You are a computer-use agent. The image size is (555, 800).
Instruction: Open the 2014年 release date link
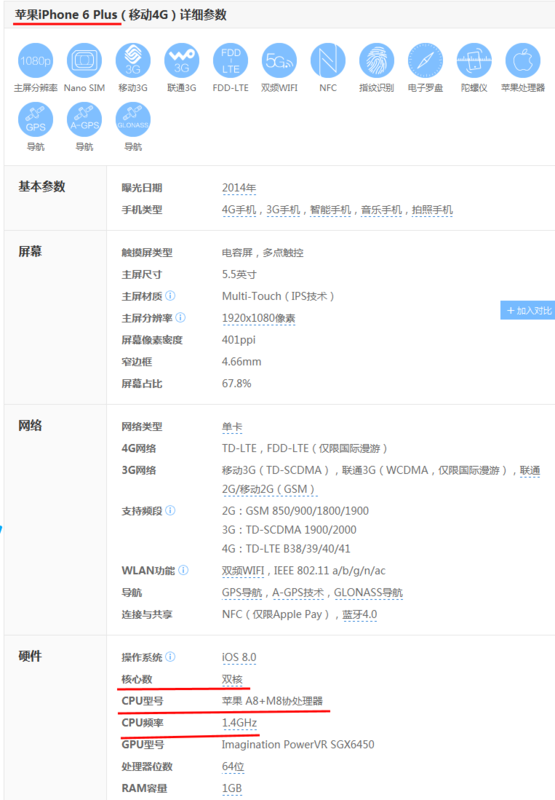coord(239,188)
